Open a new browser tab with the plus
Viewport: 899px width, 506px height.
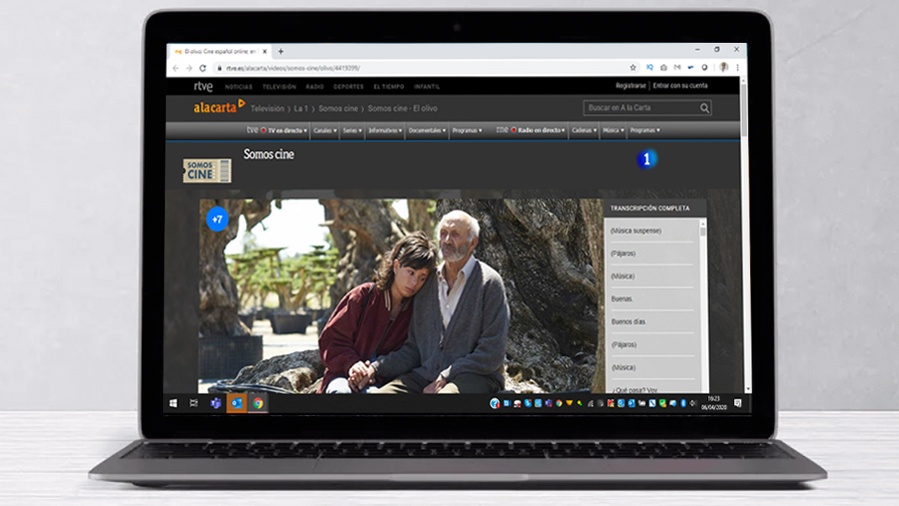[281, 52]
